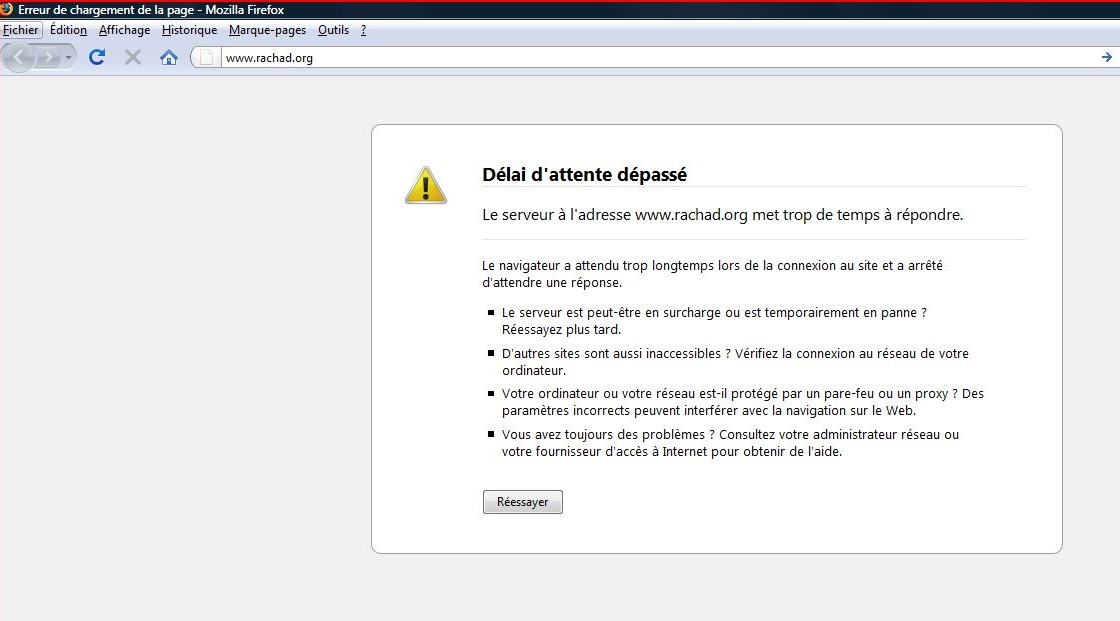This screenshot has width=1120, height=621.
Task: Go to the home page icon
Action: pyautogui.click(x=169, y=57)
